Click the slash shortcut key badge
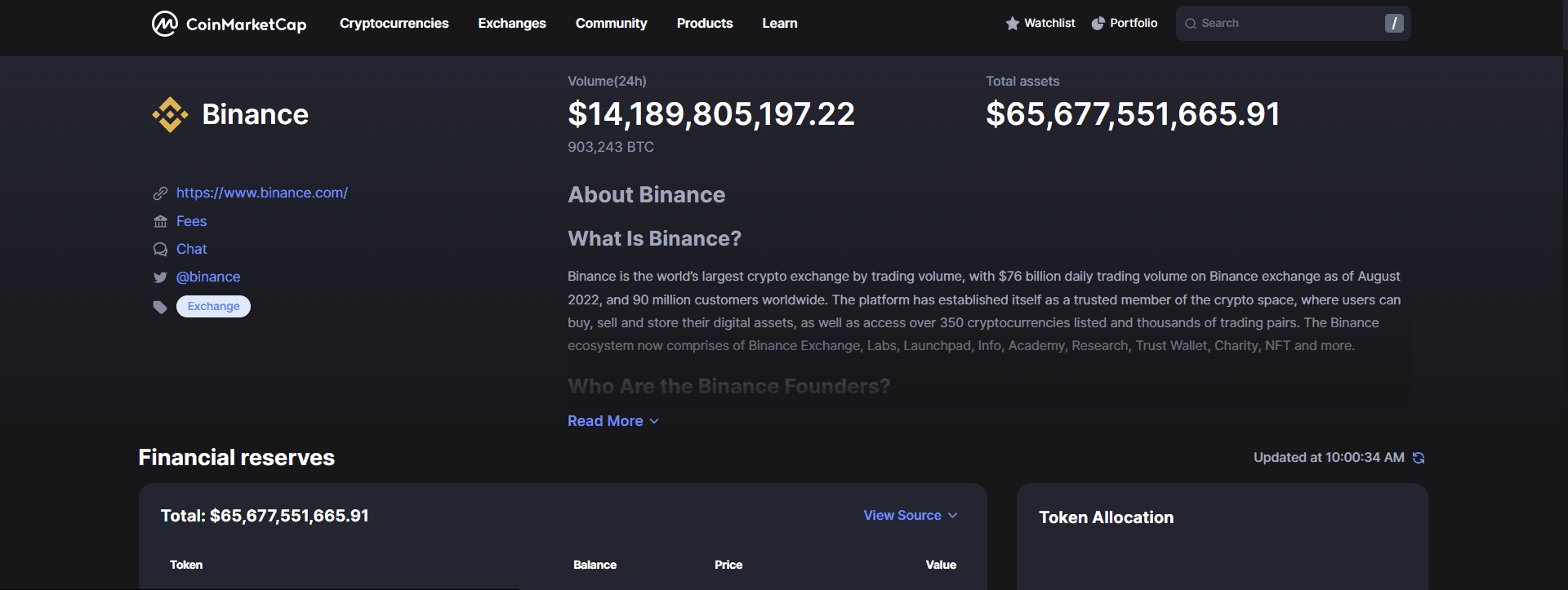 (1394, 24)
